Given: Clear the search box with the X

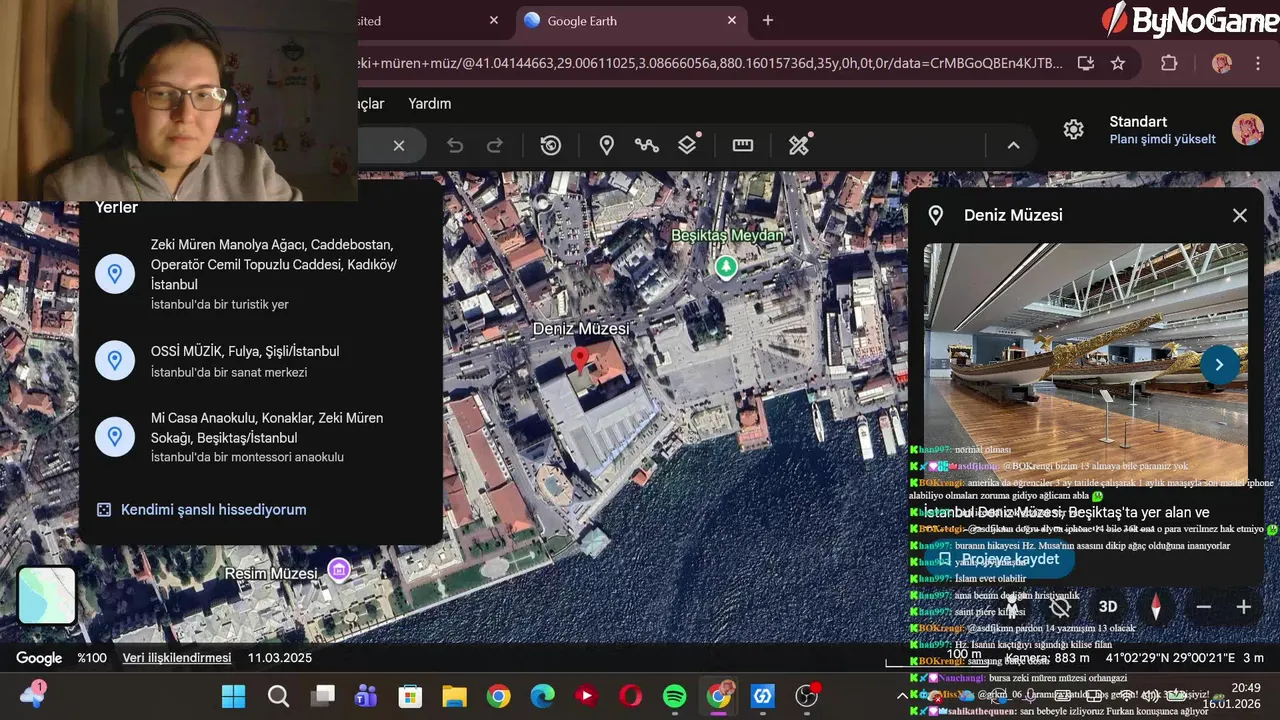Looking at the screenshot, I should pyautogui.click(x=398, y=146).
